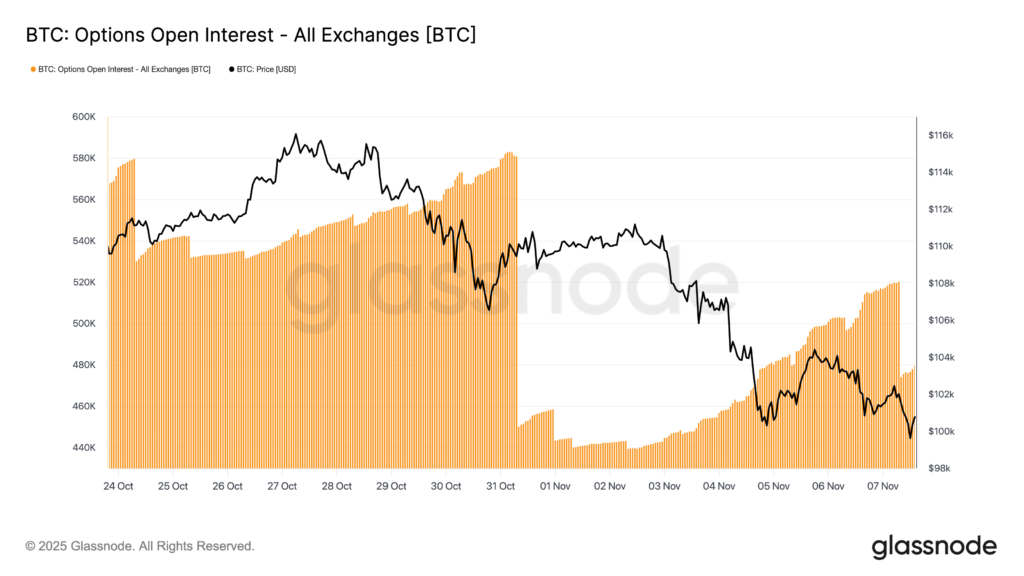Click the glassnode logo at bottom right
Image resolution: width=1024 pixels, height=576 pixels.
[x=934, y=546]
